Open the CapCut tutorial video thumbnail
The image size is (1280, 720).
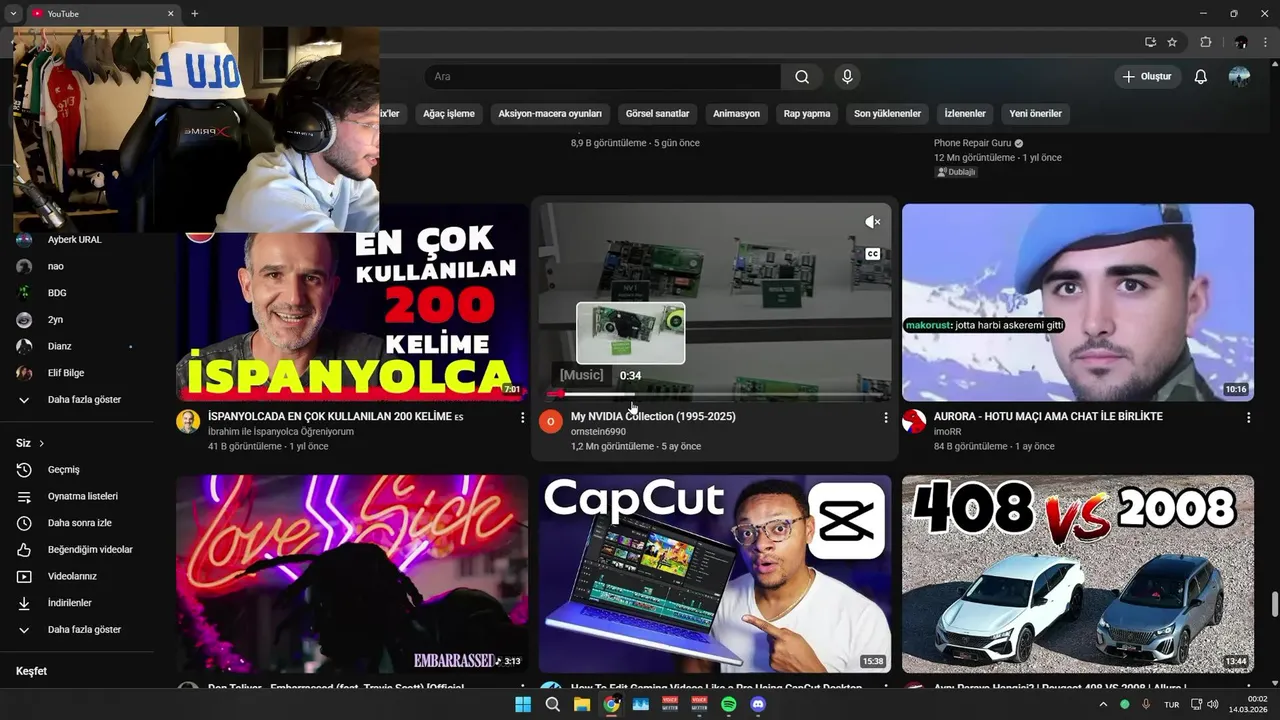[715, 574]
